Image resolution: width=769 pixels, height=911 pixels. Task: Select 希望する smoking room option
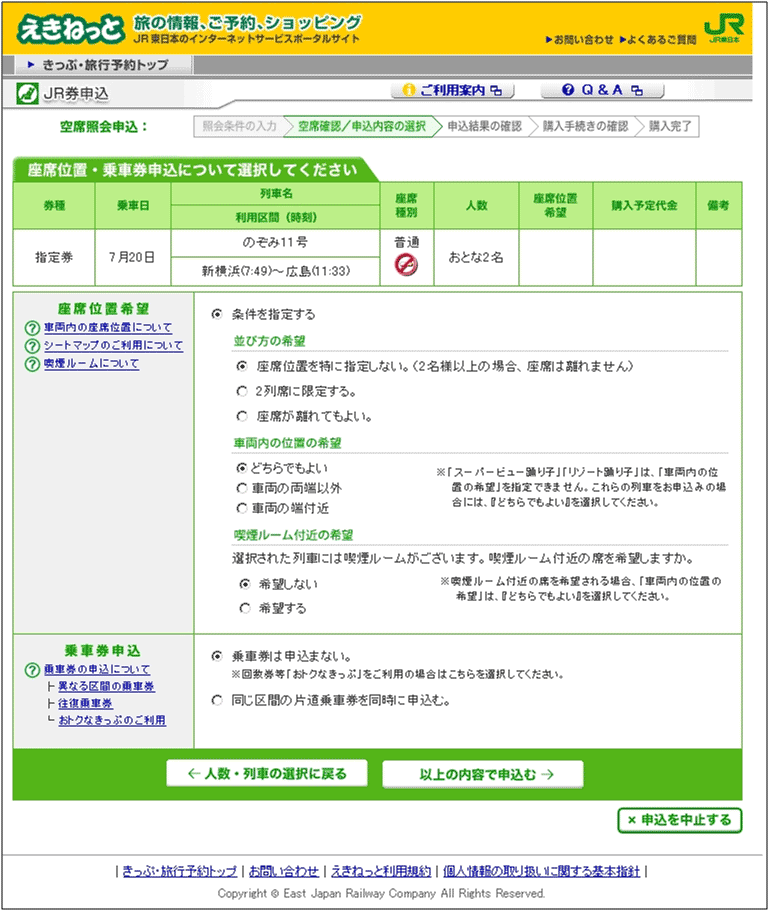(x=245, y=608)
